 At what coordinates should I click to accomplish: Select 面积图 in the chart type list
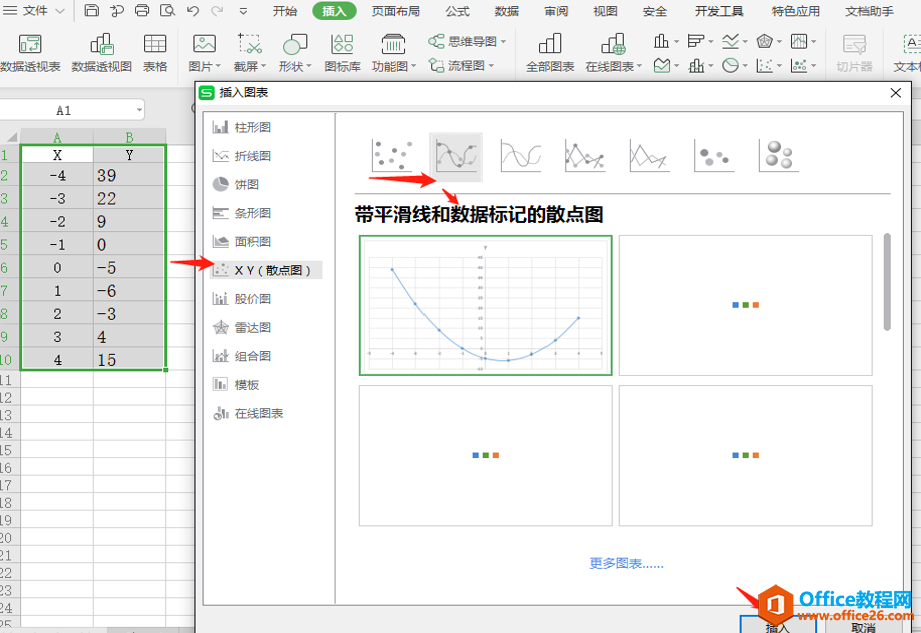click(266, 241)
